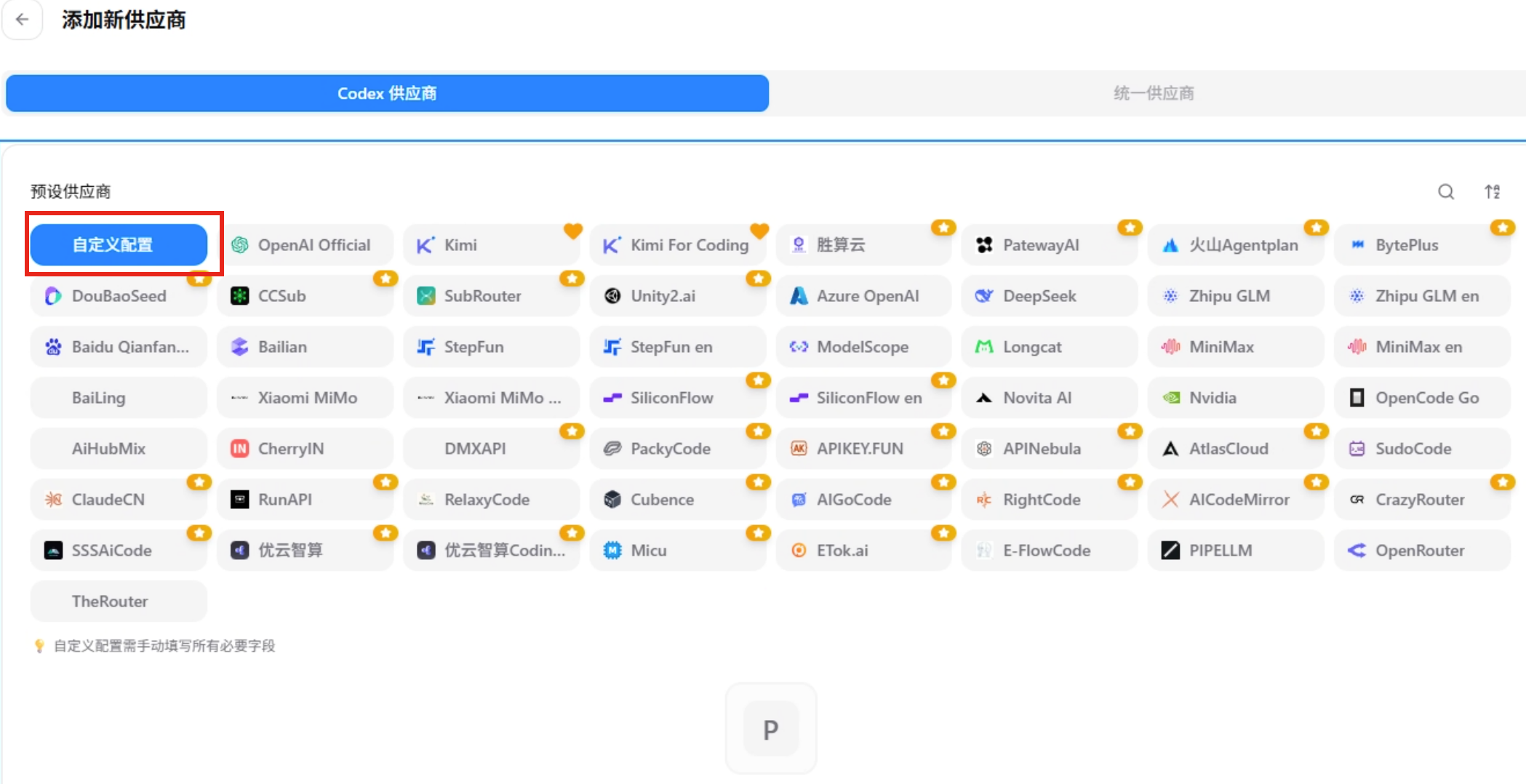Viewport: 1526px width, 784px height.
Task: Click the PIPELLM slash icon
Action: (1170, 551)
